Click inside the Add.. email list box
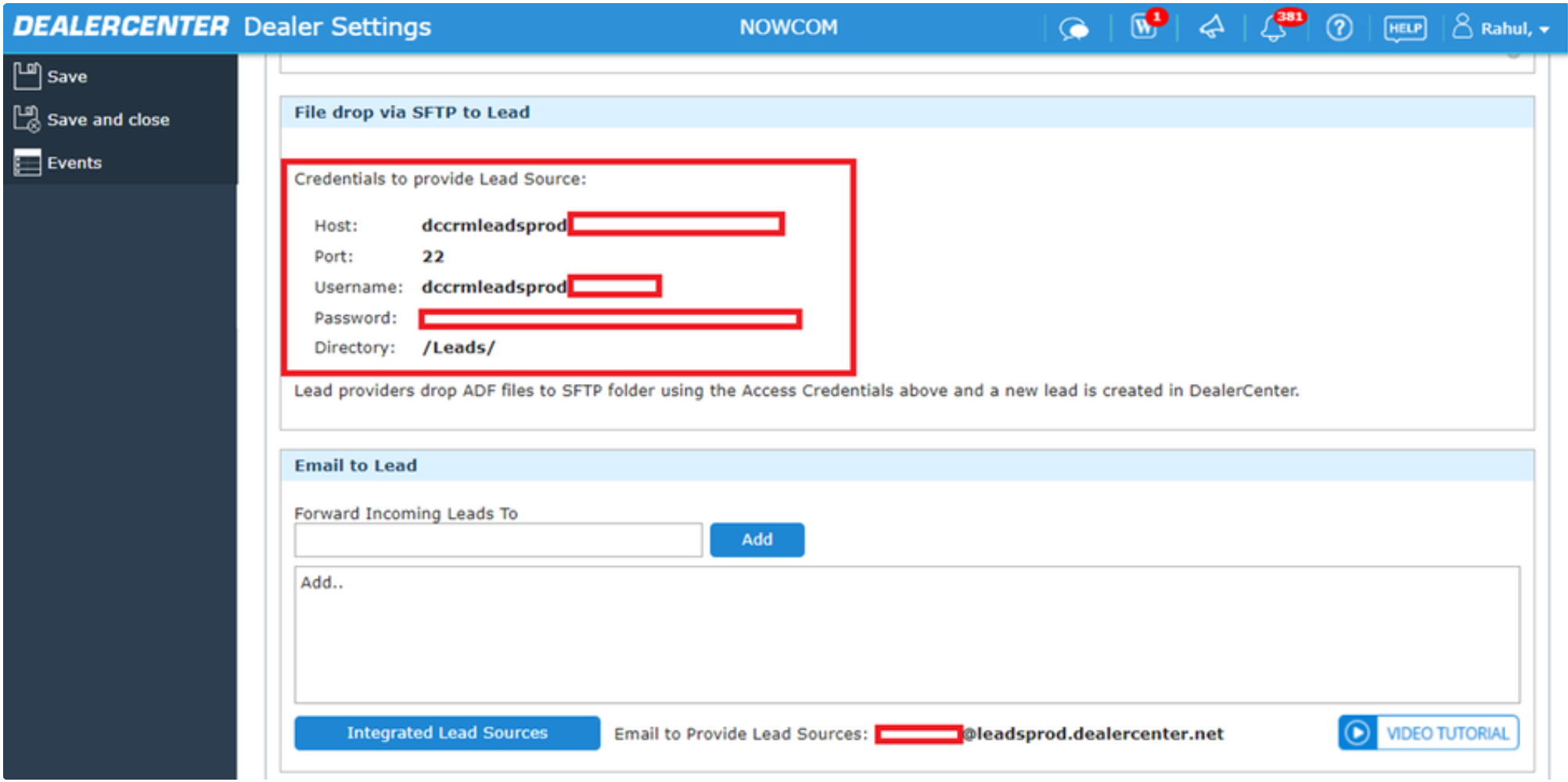The height and width of the screenshot is (782, 1568). [907, 635]
